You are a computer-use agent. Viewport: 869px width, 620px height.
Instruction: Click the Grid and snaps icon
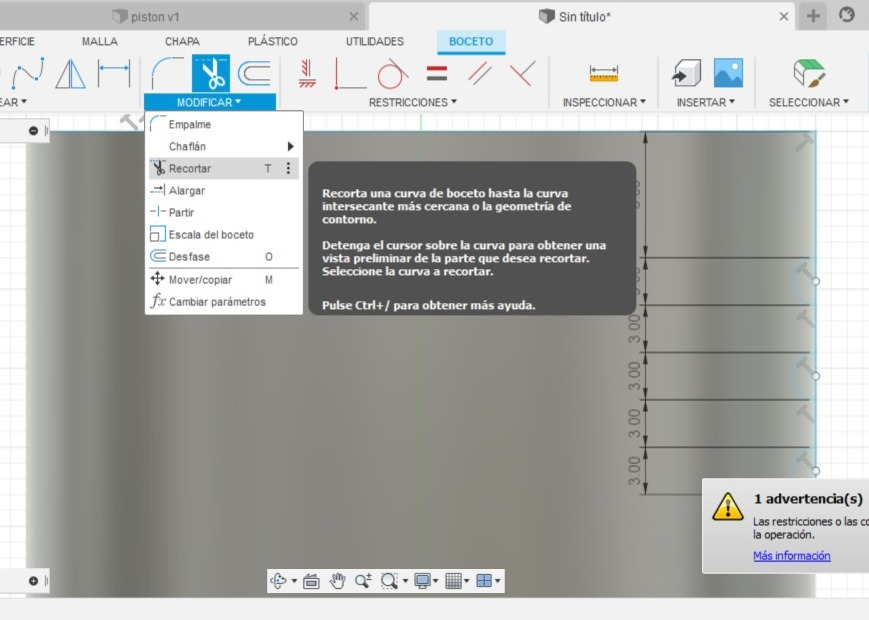click(x=453, y=581)
